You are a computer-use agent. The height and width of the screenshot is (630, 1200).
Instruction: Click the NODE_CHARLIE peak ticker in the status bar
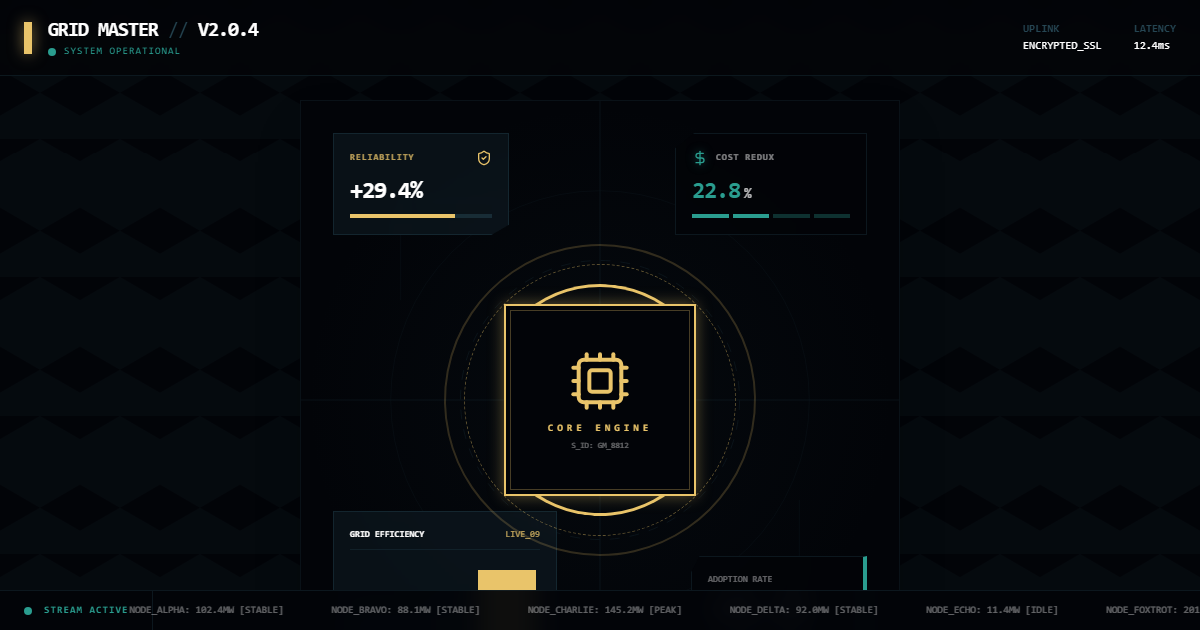click(605, 610)
